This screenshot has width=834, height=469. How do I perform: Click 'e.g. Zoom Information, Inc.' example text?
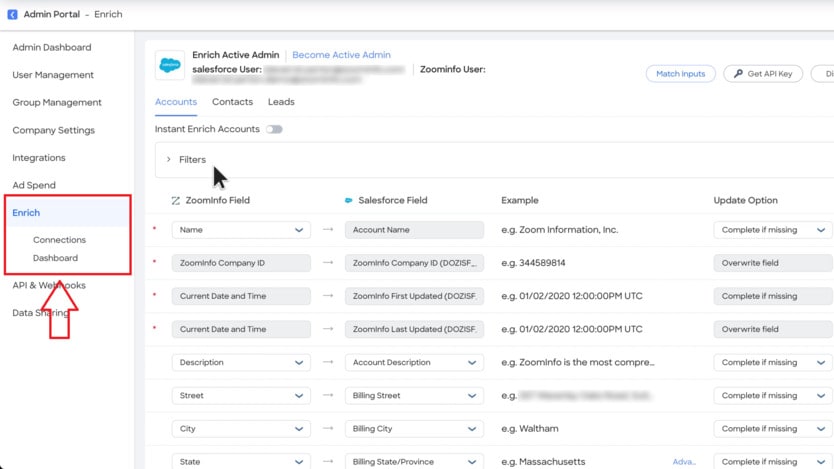pos(560,230)
